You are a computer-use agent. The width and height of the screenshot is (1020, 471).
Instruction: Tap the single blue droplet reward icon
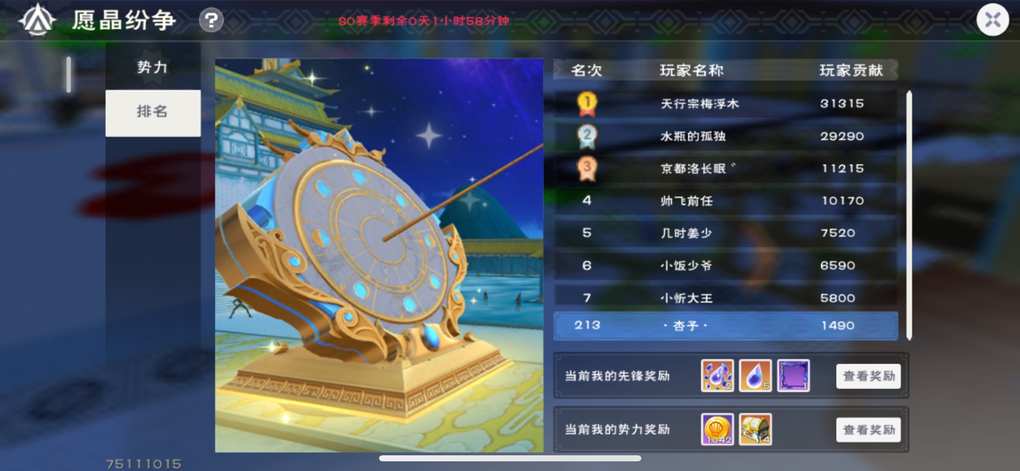(x=755, y=375)
